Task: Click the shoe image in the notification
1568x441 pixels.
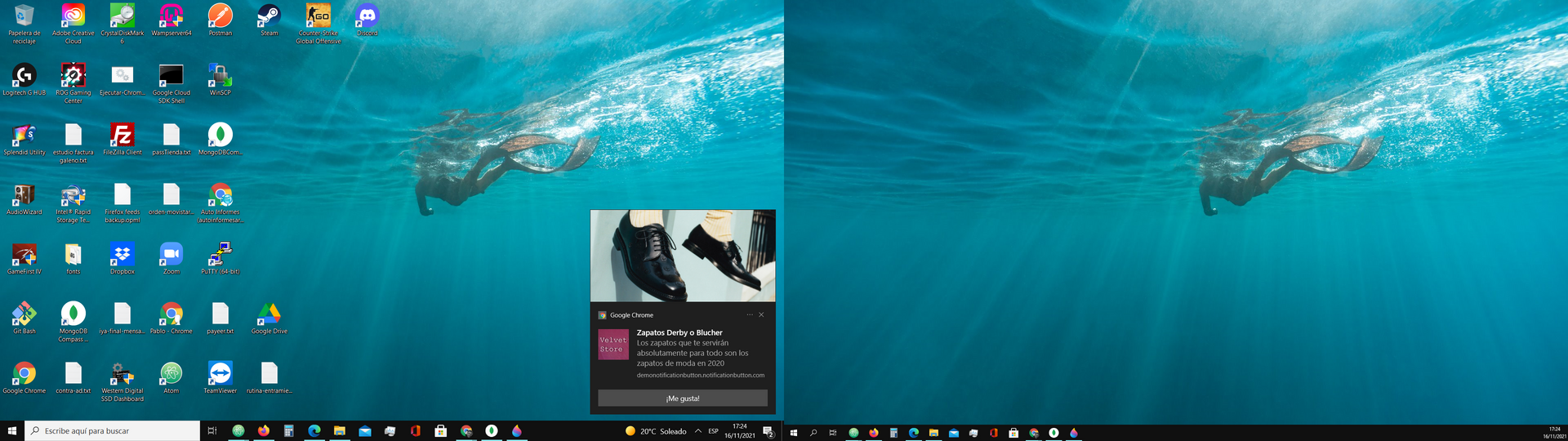Action: (682, 256)
